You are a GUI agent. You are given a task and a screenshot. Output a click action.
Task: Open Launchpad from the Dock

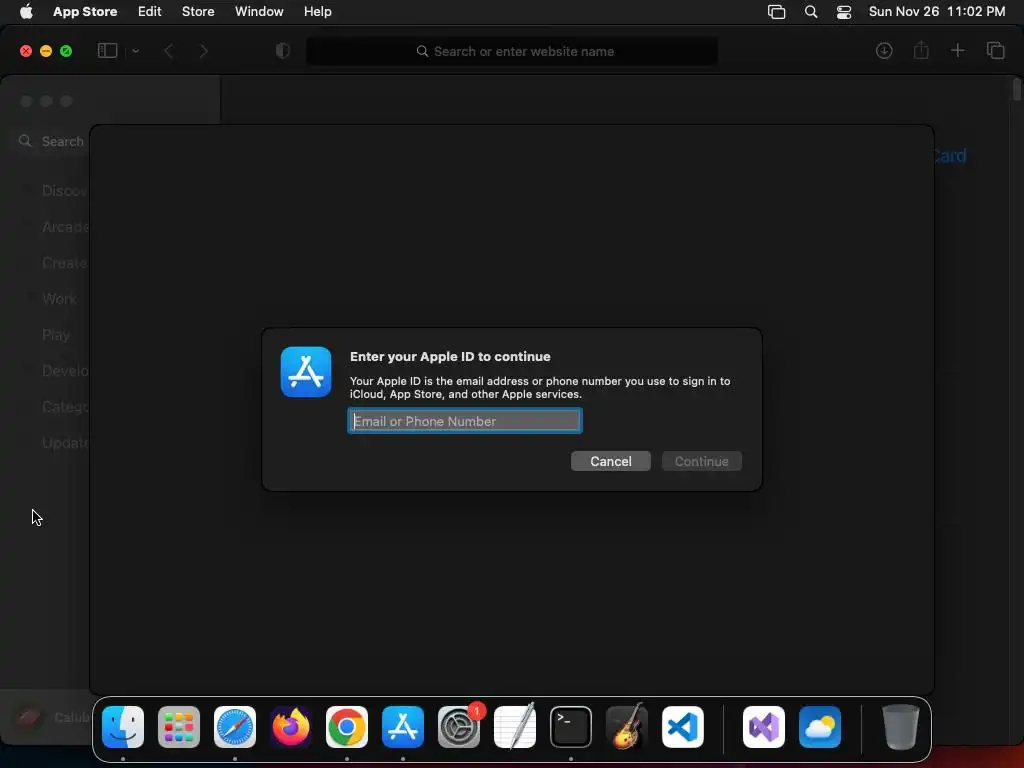point(179,726)
